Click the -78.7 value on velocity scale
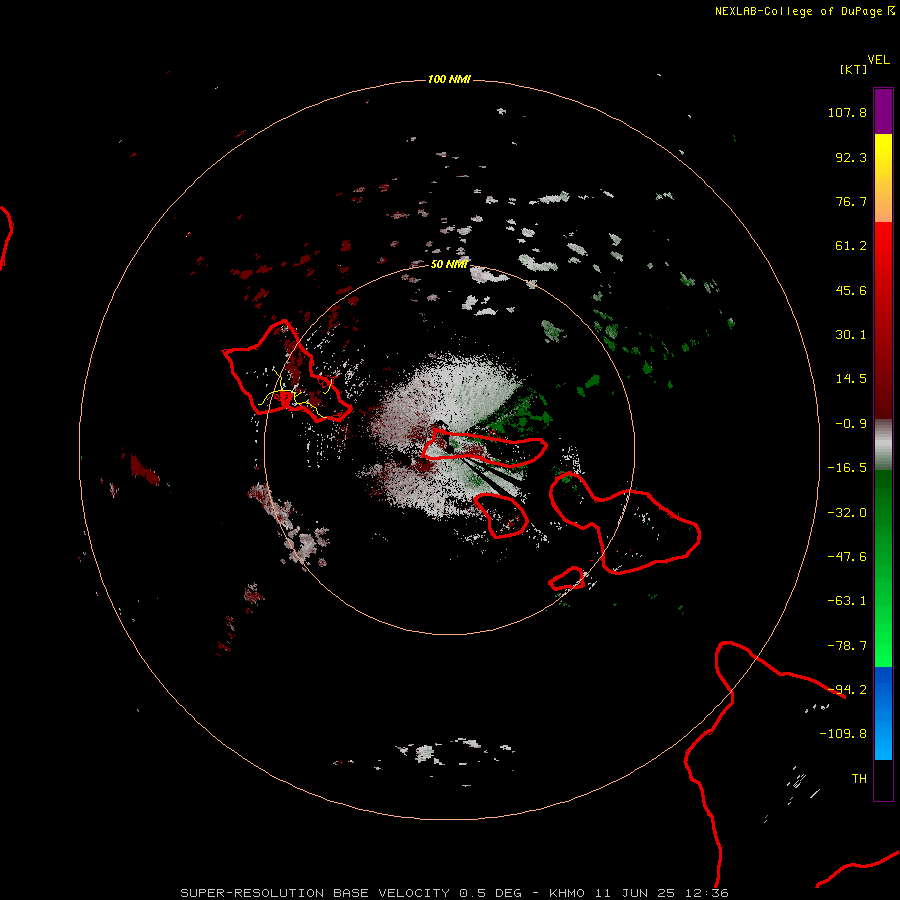900x900 pixels. point(847,646)
